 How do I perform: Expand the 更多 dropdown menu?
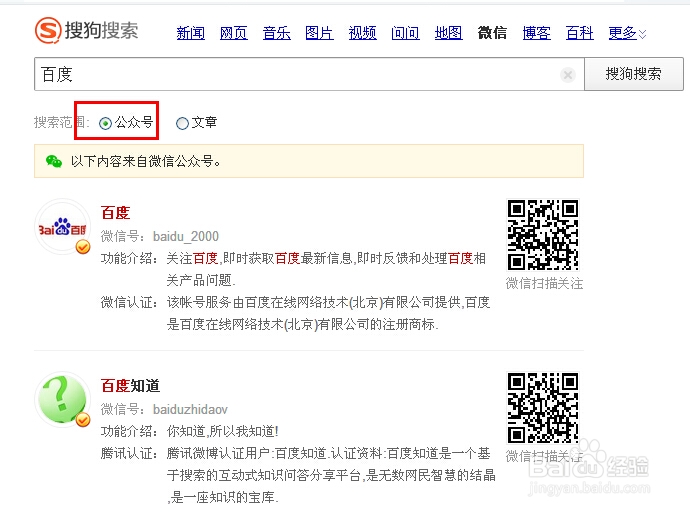pos(627,33)
